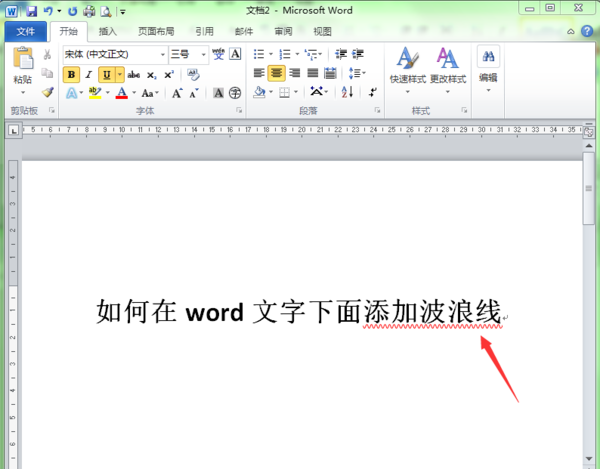The width and height of the screenshot is (600, 469).
Task: Click the Save icon in quick access toolbar
Action: (31, 11)
